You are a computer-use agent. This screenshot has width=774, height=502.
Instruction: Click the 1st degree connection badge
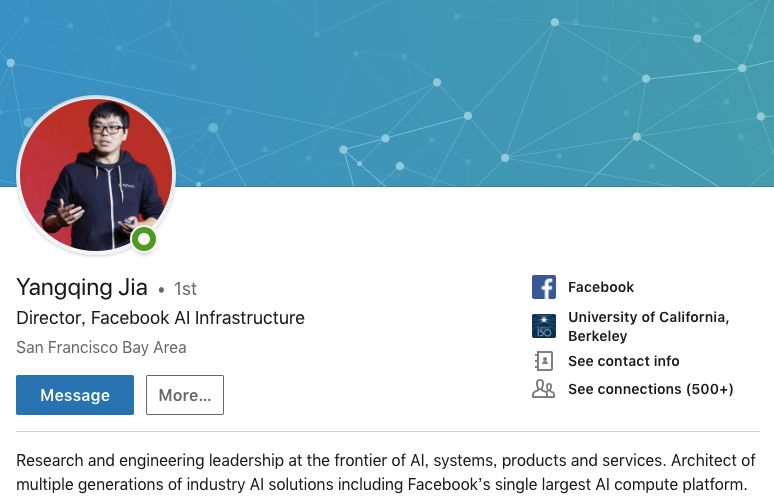(x=185, y=289)
